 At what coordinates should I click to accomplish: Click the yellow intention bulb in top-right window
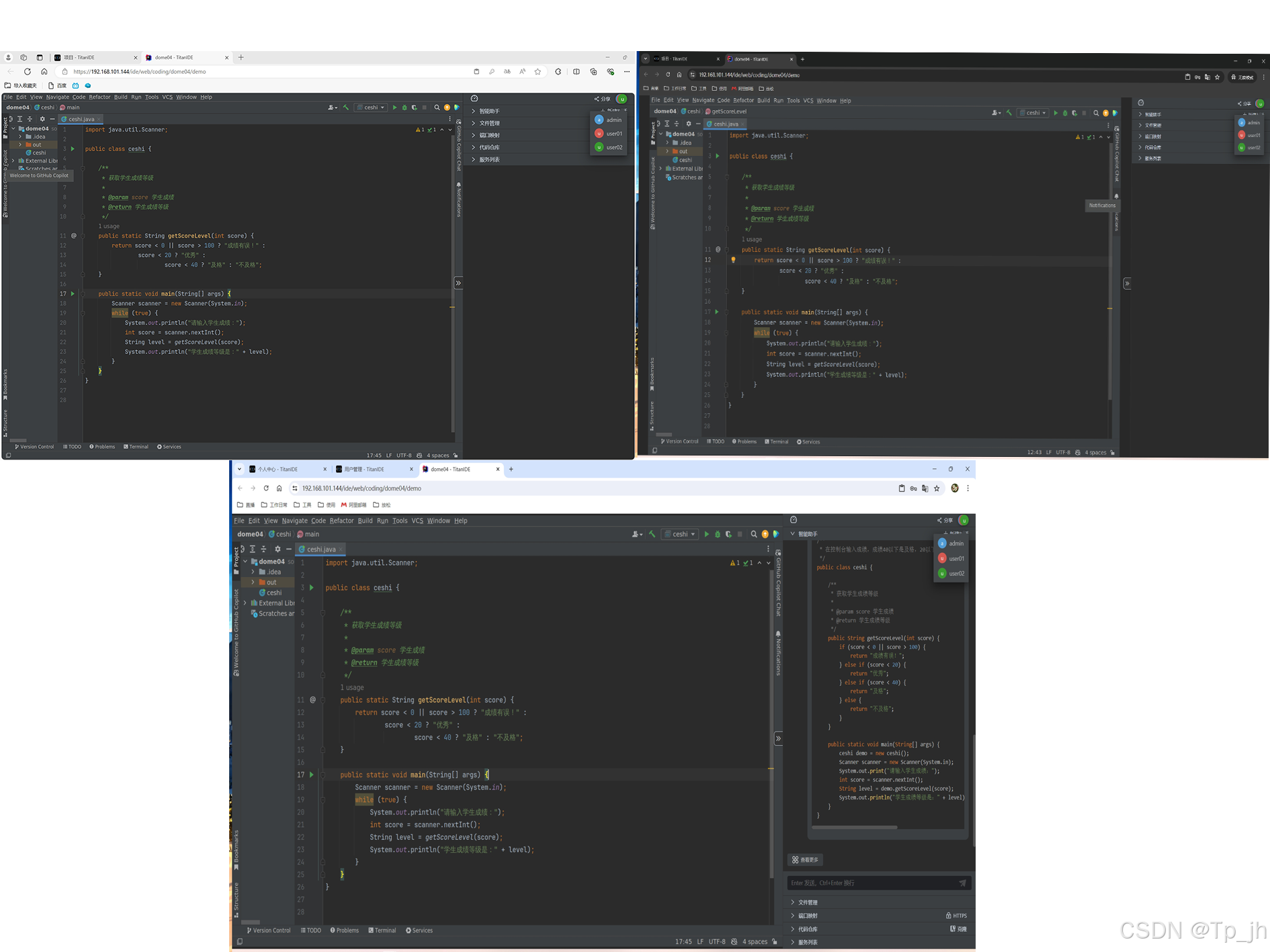[733, 260]
